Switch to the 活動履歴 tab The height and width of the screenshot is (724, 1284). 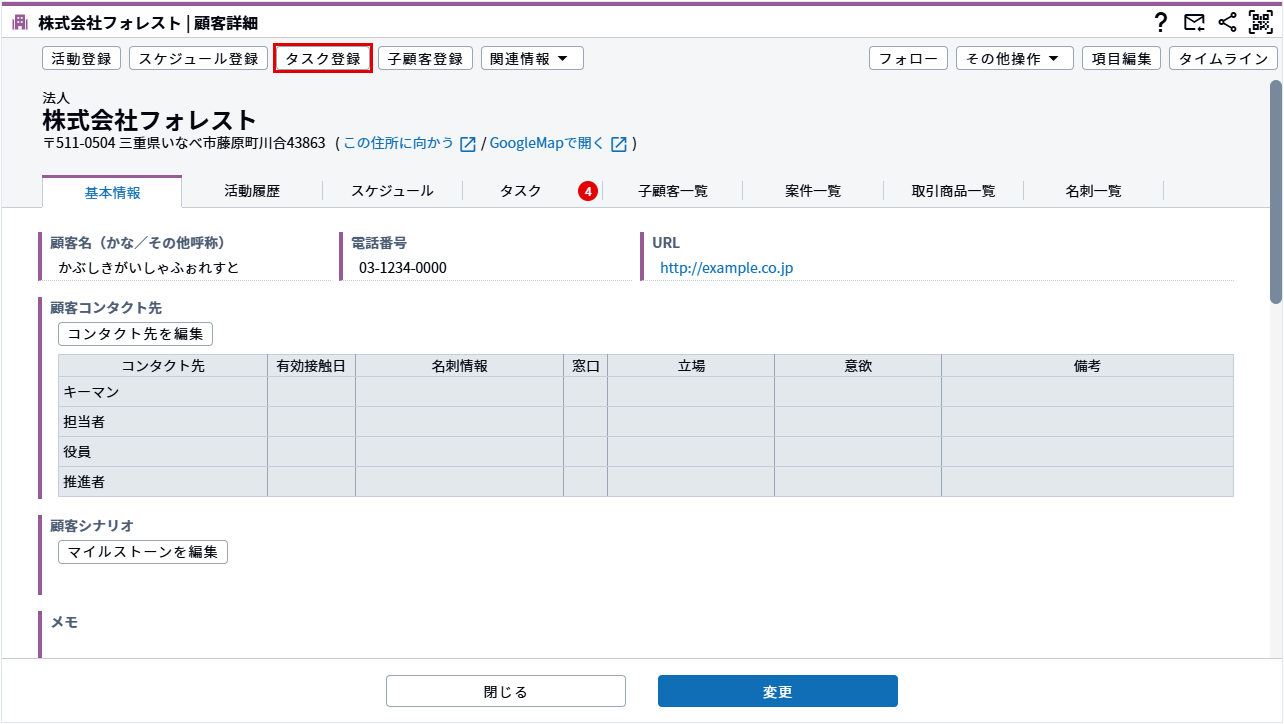click(252, 191)
